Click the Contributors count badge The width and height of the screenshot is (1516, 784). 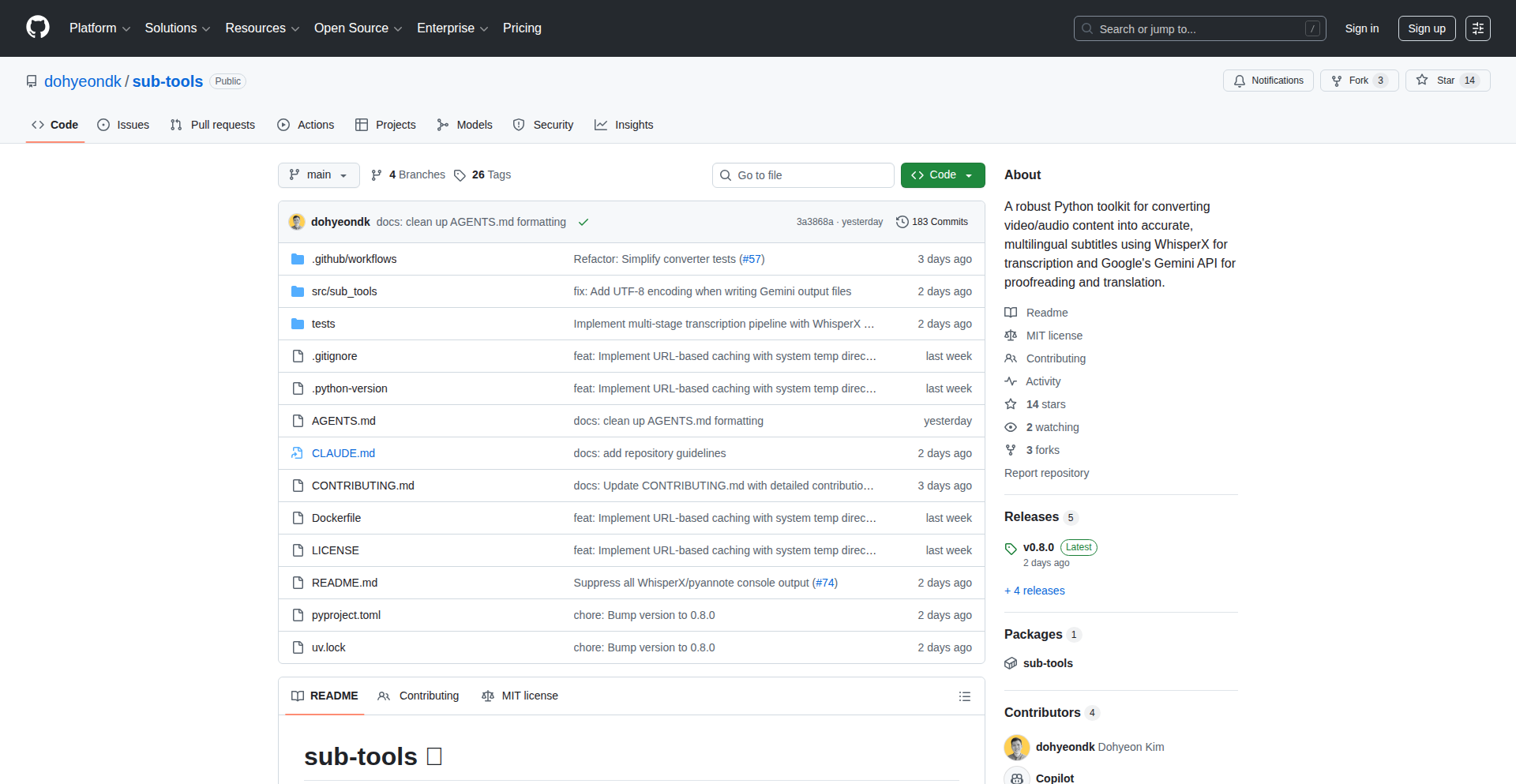coord(1093,712)
